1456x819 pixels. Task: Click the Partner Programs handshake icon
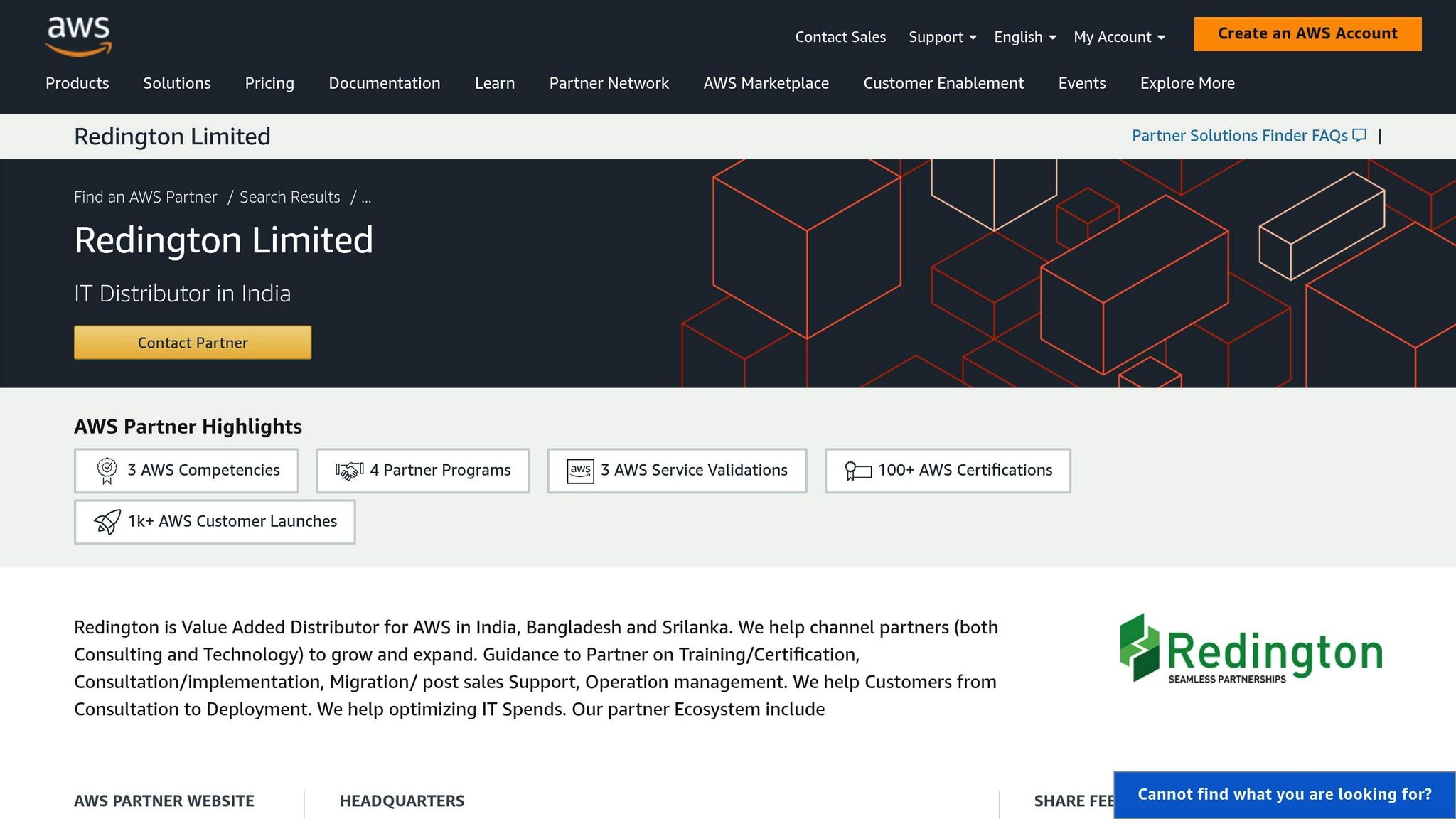coord(350,471)
